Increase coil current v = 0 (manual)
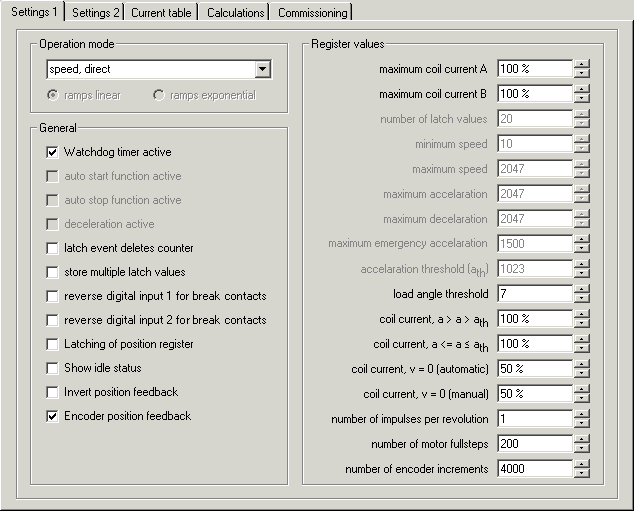The width and height of the screenshot is (634, 511). pyautogui.click(x=582, y=390)
